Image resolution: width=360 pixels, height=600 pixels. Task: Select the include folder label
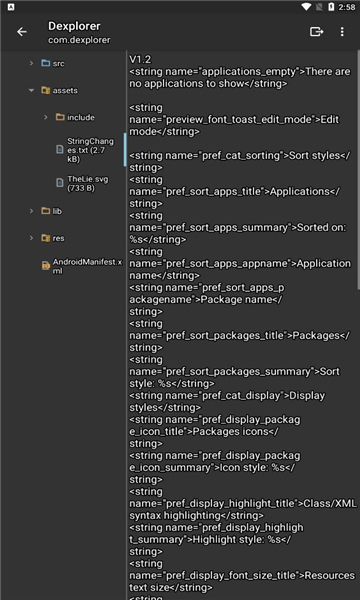click(x=81, y=117)
